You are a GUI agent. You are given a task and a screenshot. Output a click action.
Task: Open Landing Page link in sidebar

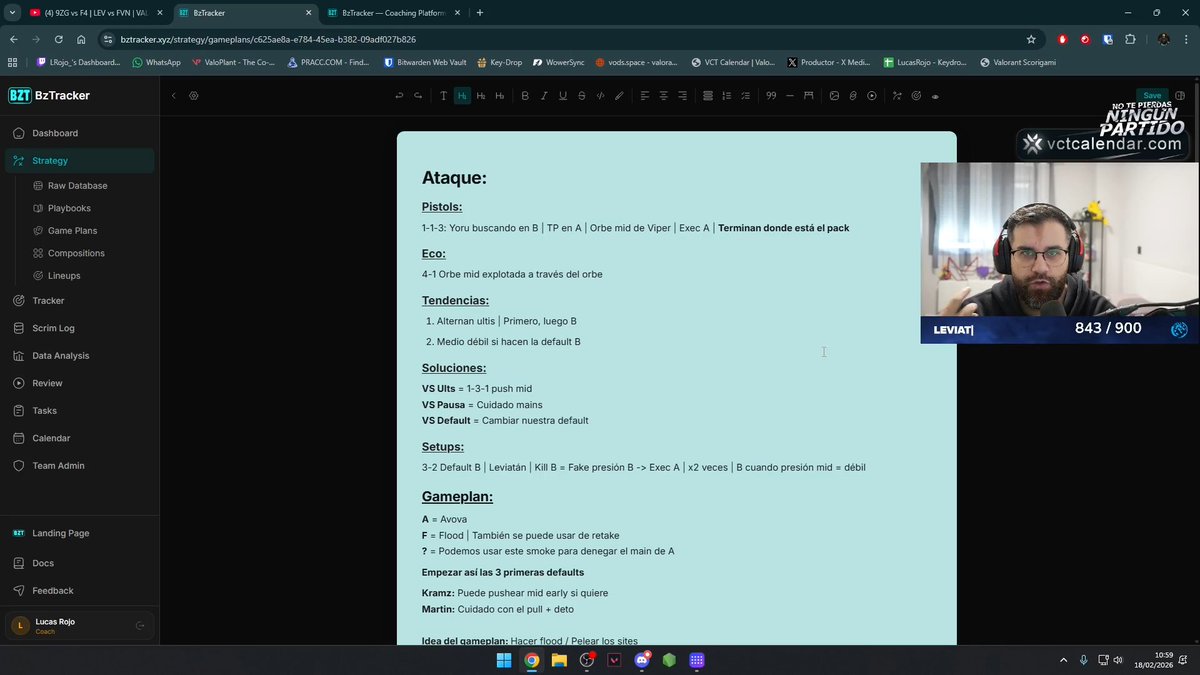80,533
